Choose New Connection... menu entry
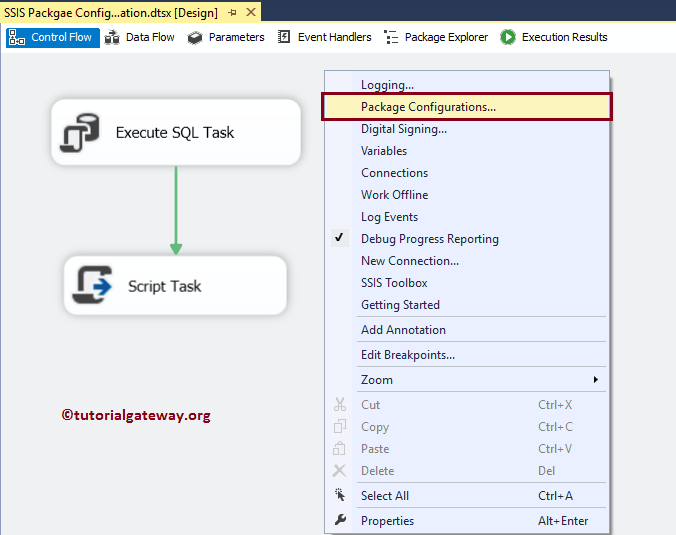676x535 pixels. pos(467,261)
